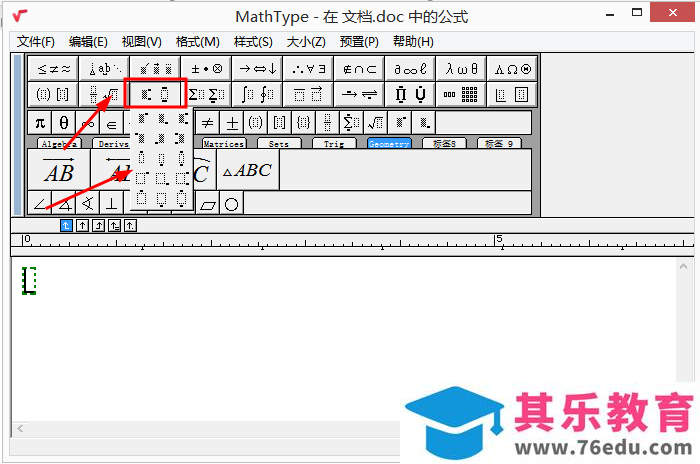
Task: Open the integral templates palette
Action: (257, 94)
